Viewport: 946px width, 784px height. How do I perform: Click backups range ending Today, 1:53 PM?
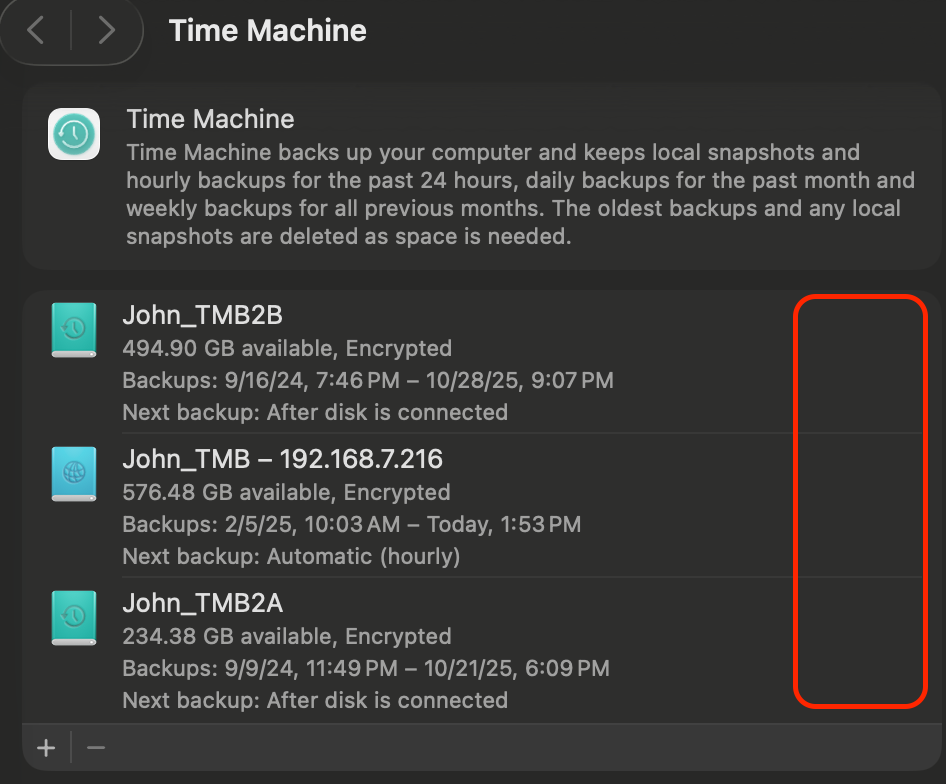(352, 524)
